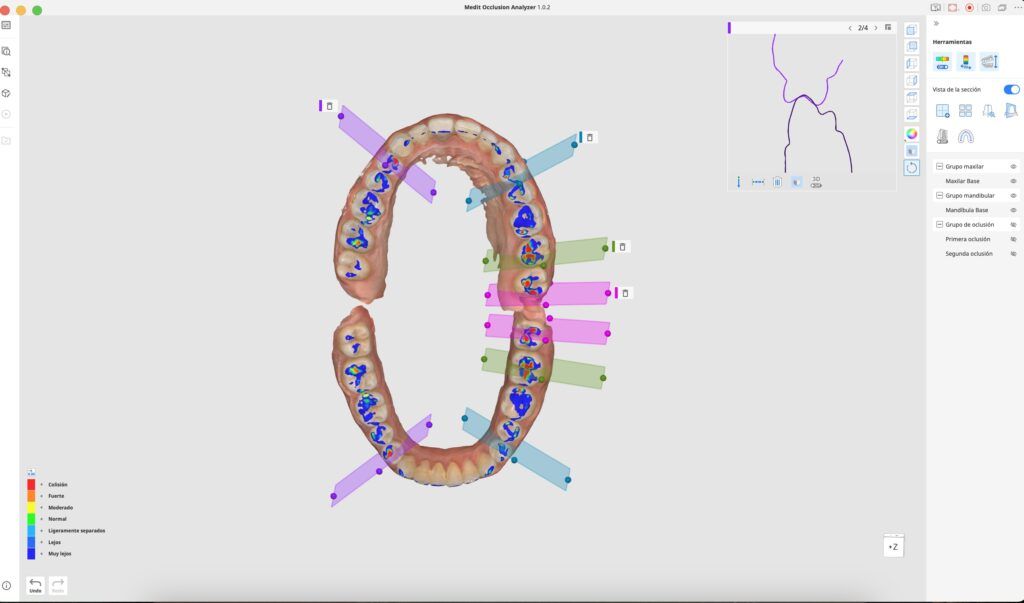Hide the Grupo mandibular group
Image resolution: width=1024 pixels, height=603 pixels.
(x=1014, y=195)
